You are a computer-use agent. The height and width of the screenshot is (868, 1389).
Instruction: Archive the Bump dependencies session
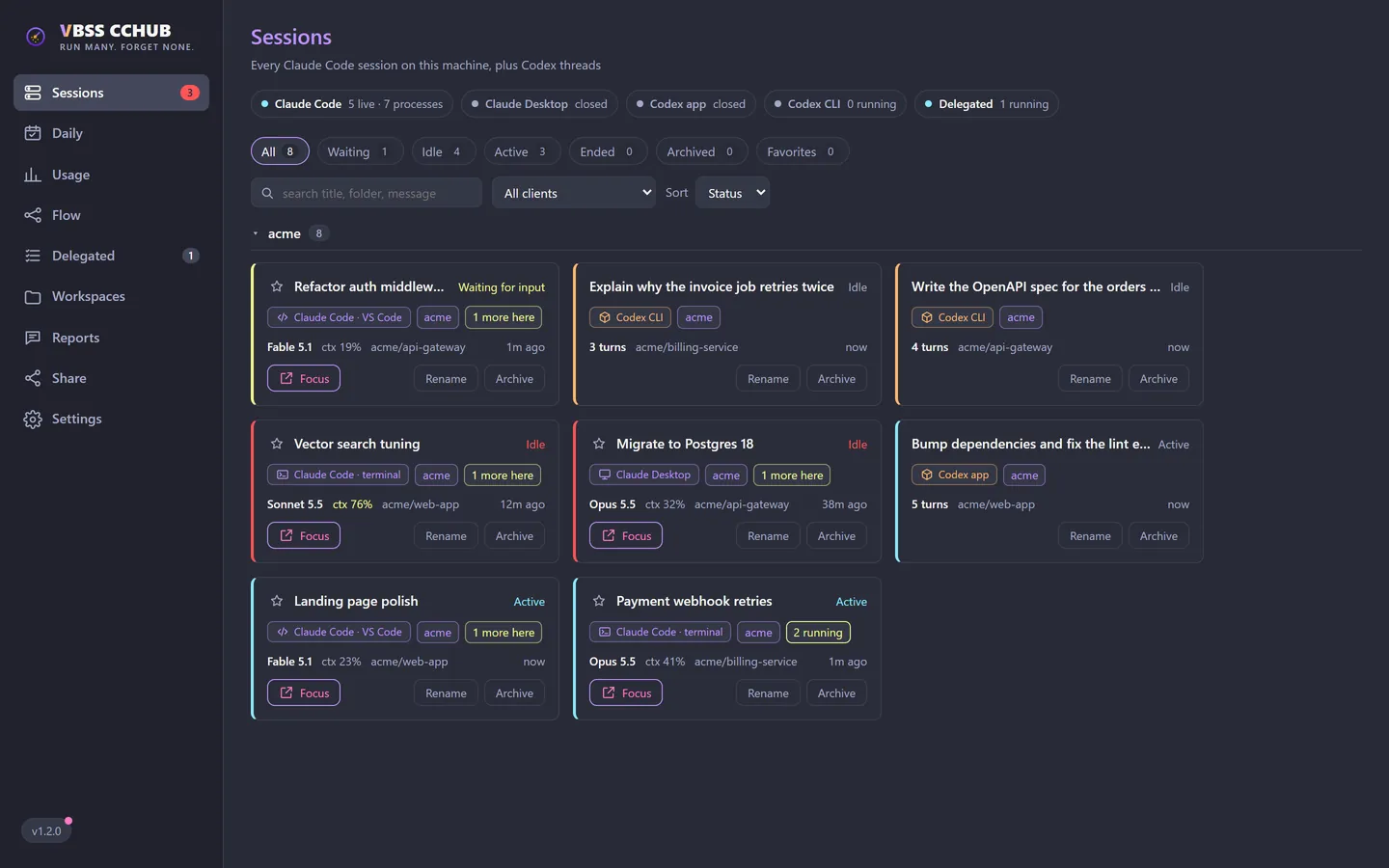point(1158,536)
